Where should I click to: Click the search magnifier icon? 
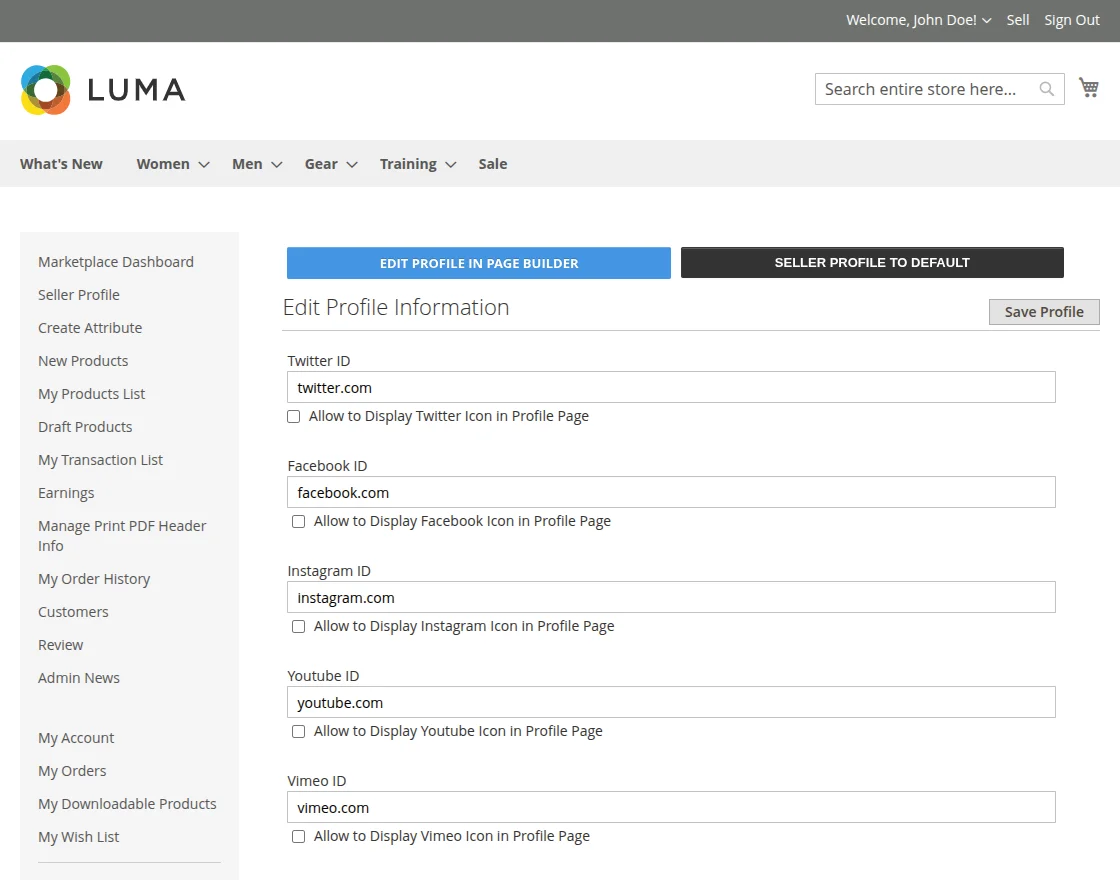[x=1046, y=89]
